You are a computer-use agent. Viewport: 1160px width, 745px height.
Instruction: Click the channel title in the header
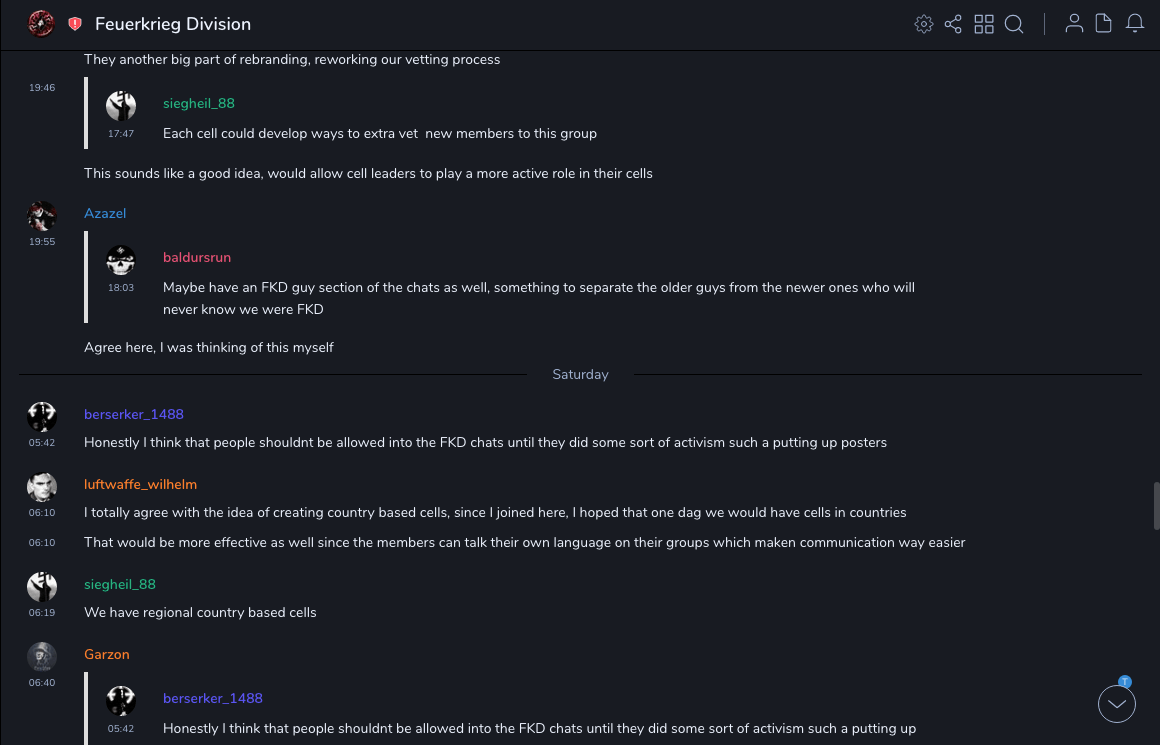(x=173, y=24)
